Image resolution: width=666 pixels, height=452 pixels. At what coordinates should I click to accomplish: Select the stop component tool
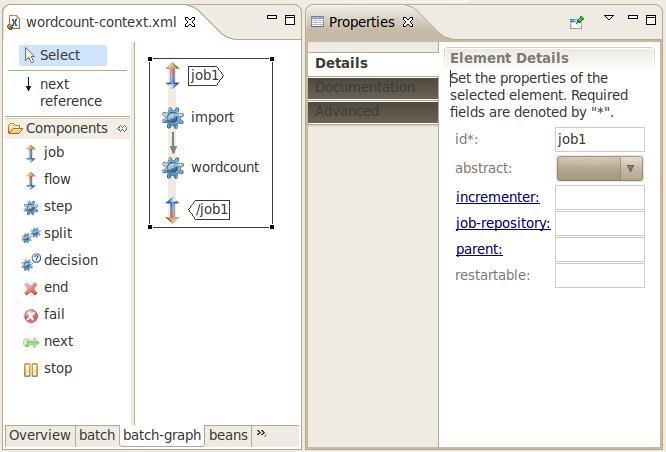(57, 368)
